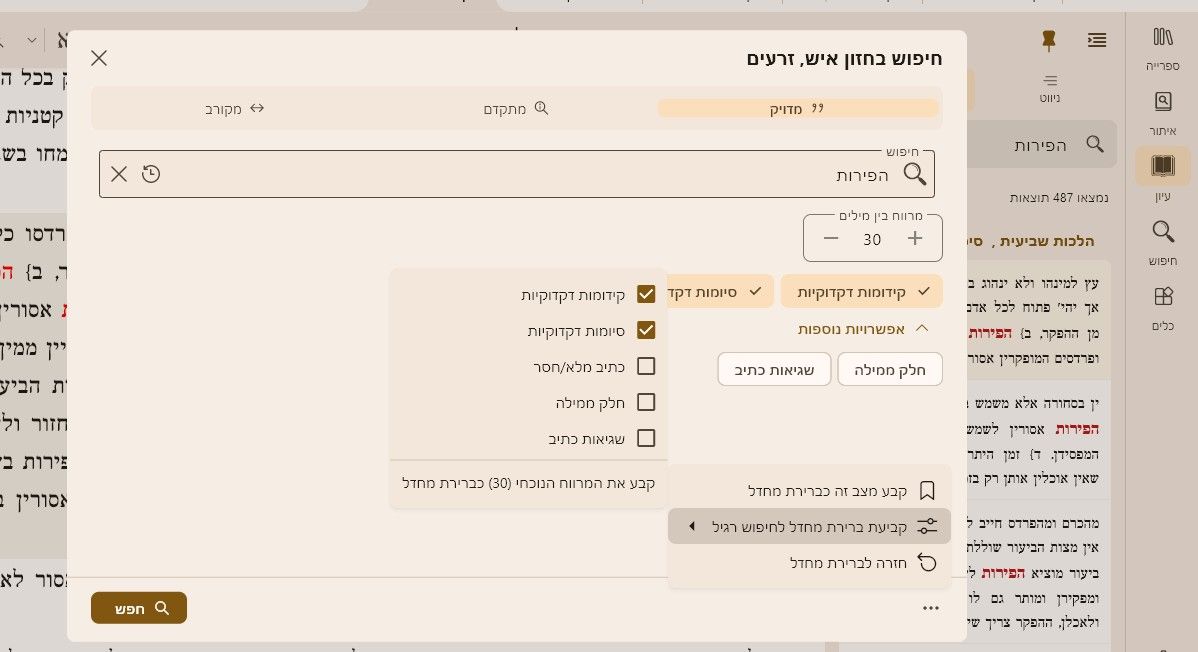Click the text list icon near pin
1198x652 pixels.
point(1097,40)
